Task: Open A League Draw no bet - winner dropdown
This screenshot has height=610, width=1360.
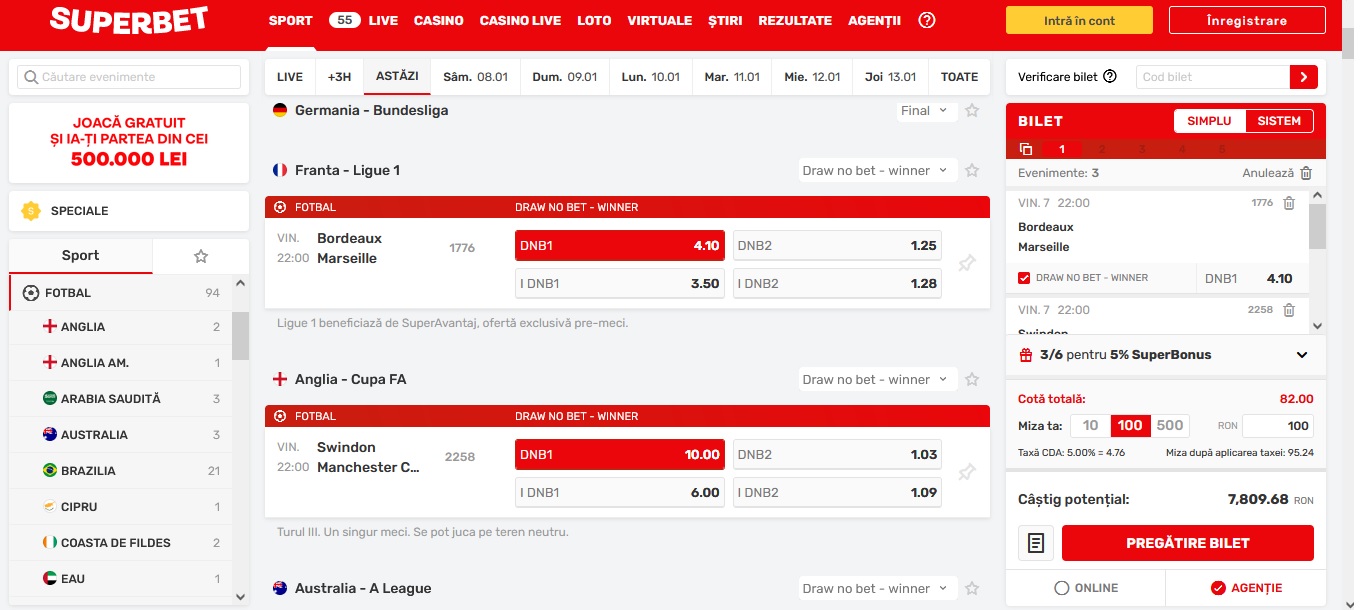Action: (x=877, y=589)
